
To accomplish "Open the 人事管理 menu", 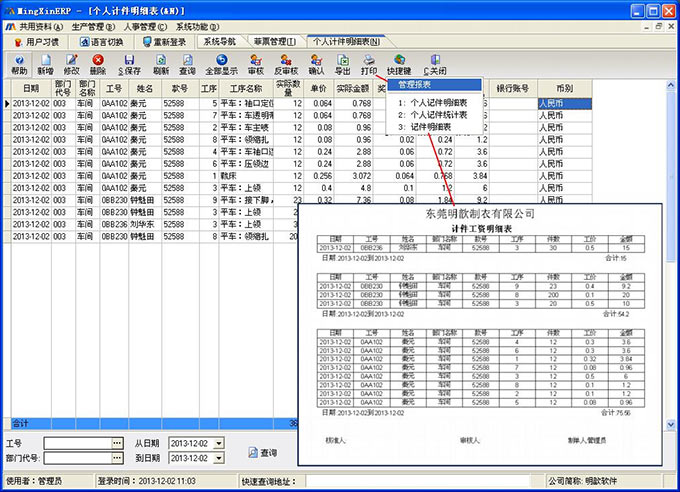I will tap(145, 27).
